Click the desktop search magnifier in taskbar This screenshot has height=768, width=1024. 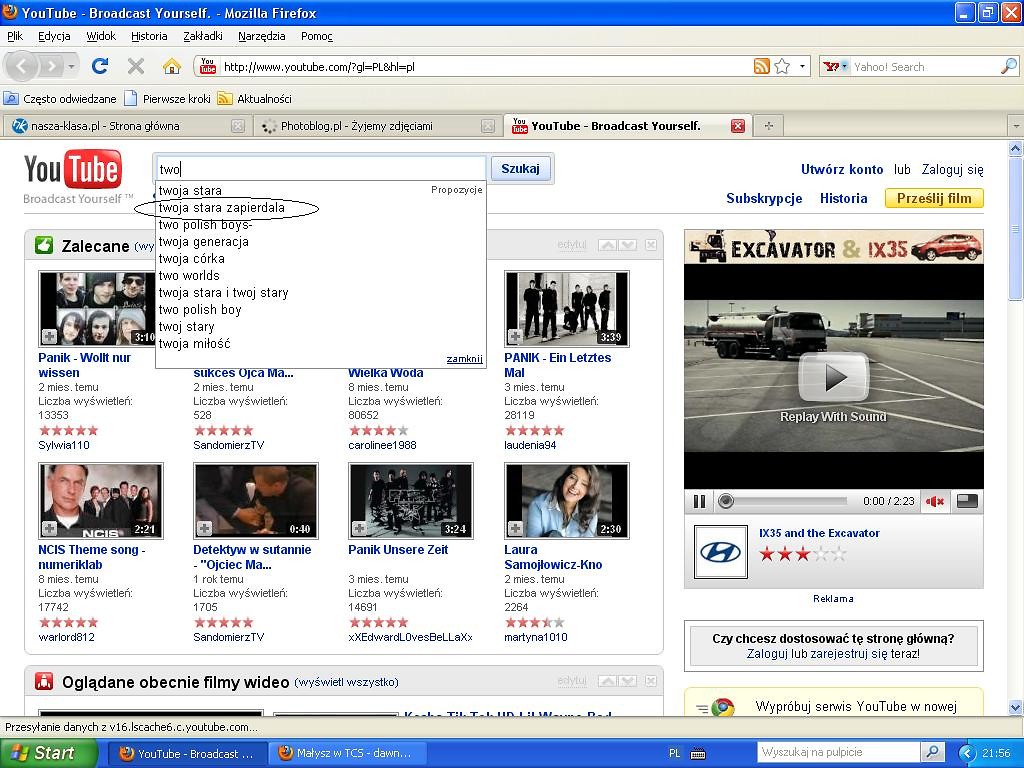933,752
